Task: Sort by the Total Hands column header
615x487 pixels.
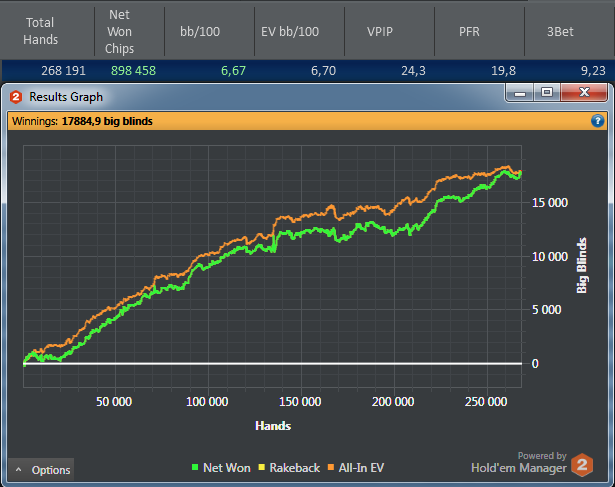Action: coord(41,31)
